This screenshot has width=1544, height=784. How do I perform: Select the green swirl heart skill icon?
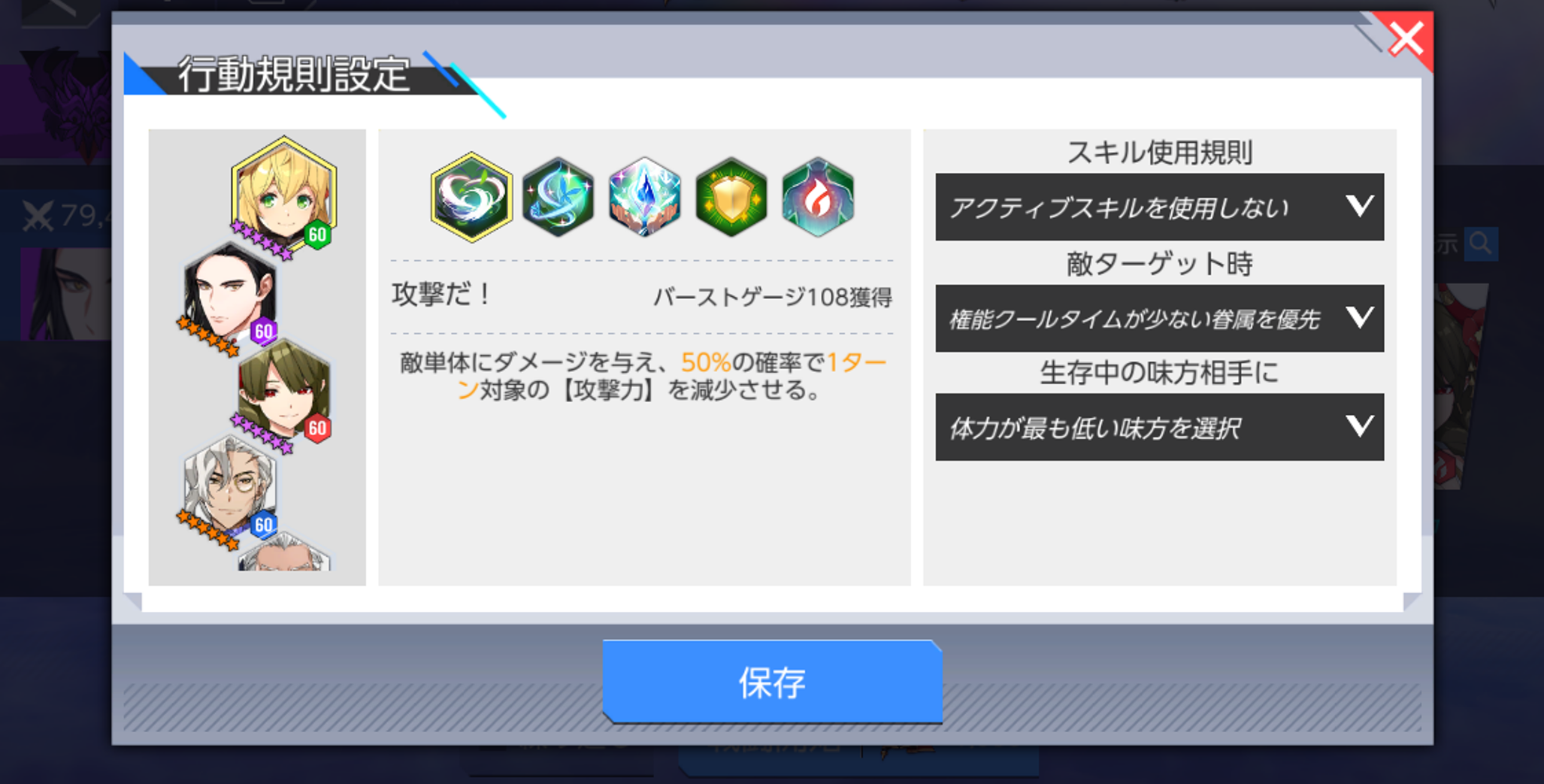point(471,197)
